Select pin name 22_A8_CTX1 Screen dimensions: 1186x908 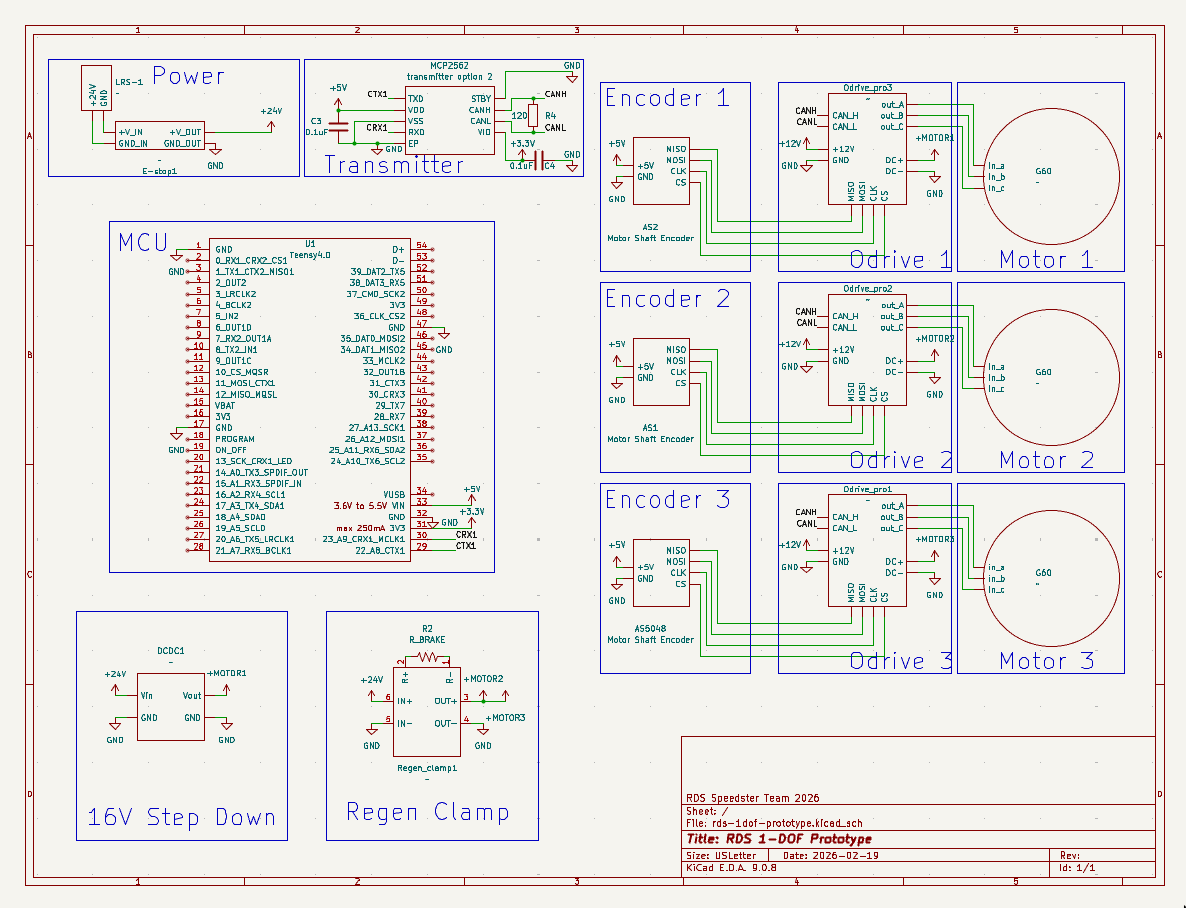[380, 551]
